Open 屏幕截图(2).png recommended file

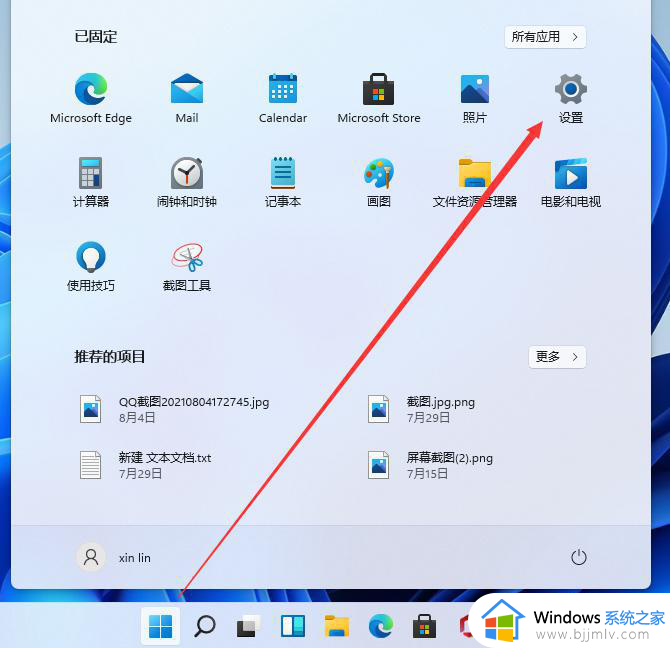(x=430, y=465)
